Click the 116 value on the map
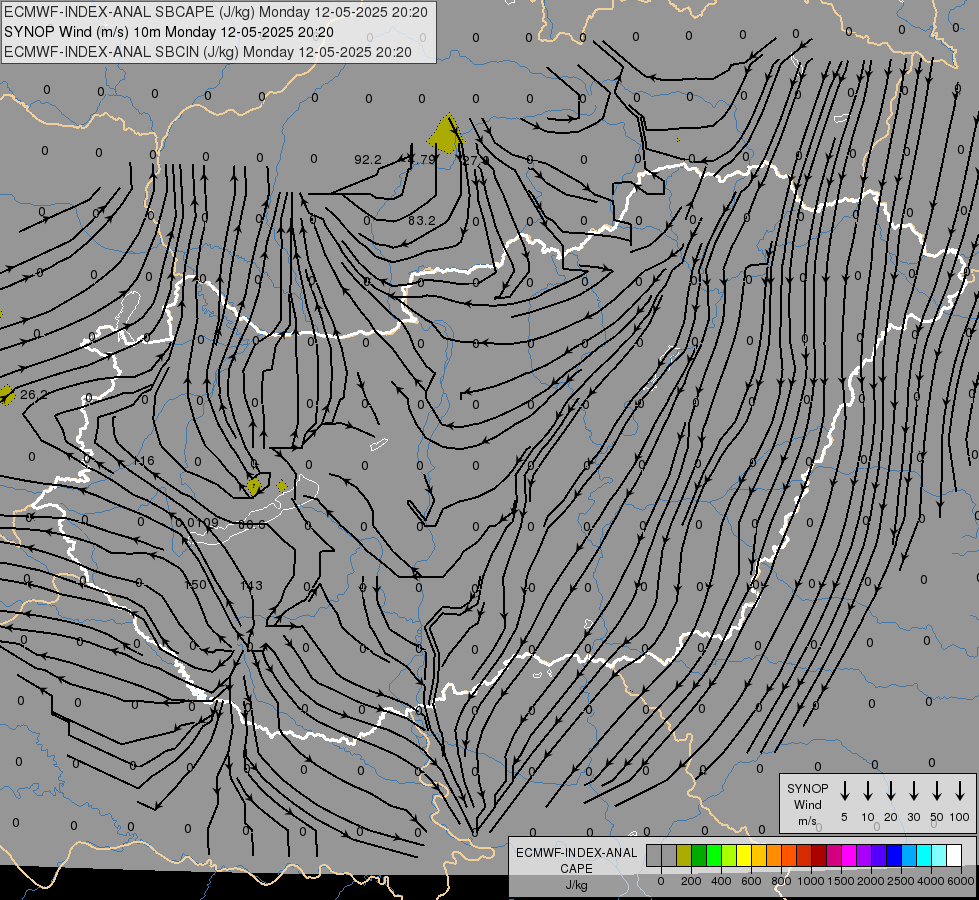This screenshot has width=979, height=900. 144,461
